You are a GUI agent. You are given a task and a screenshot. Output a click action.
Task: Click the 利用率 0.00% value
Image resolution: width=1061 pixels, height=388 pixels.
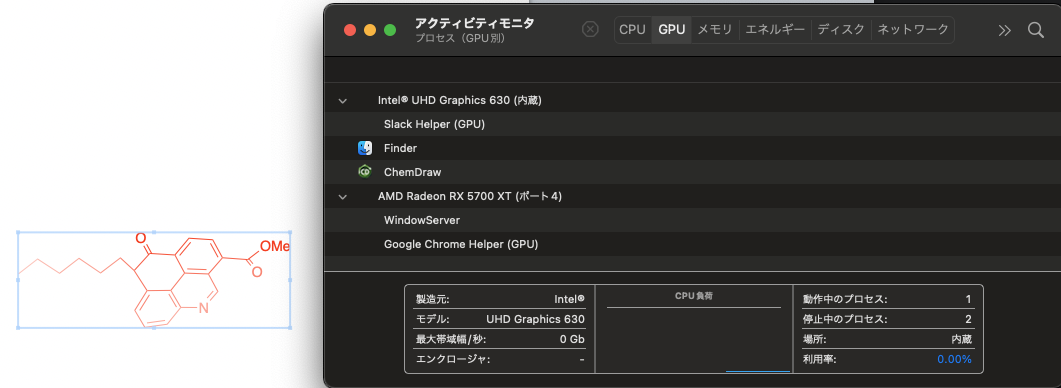[x=954, y=359]
